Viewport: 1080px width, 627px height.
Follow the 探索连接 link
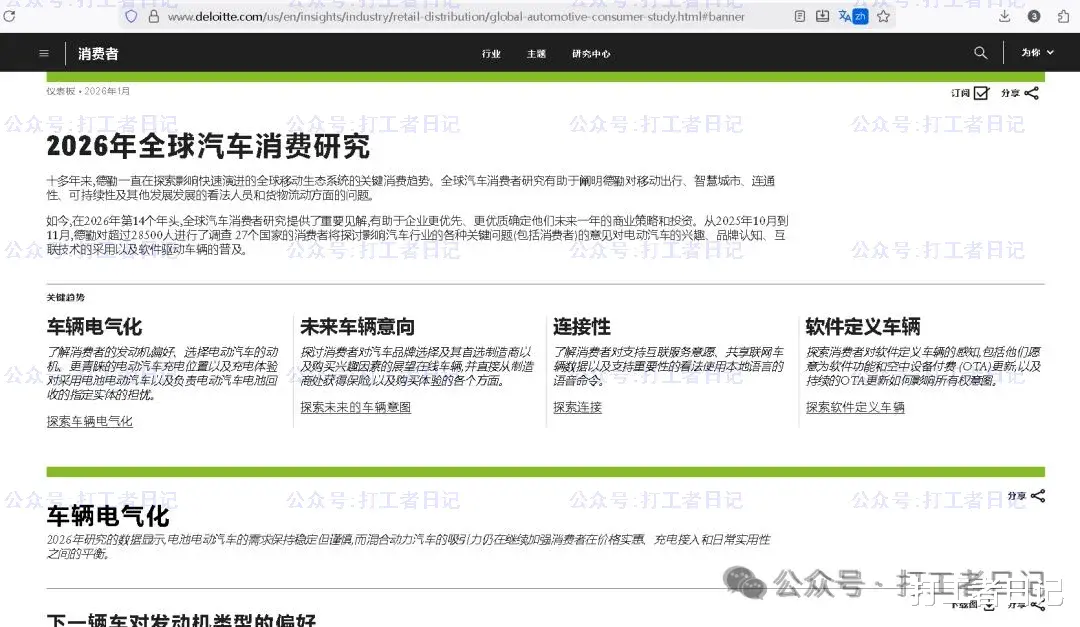(x=577, y=407)
